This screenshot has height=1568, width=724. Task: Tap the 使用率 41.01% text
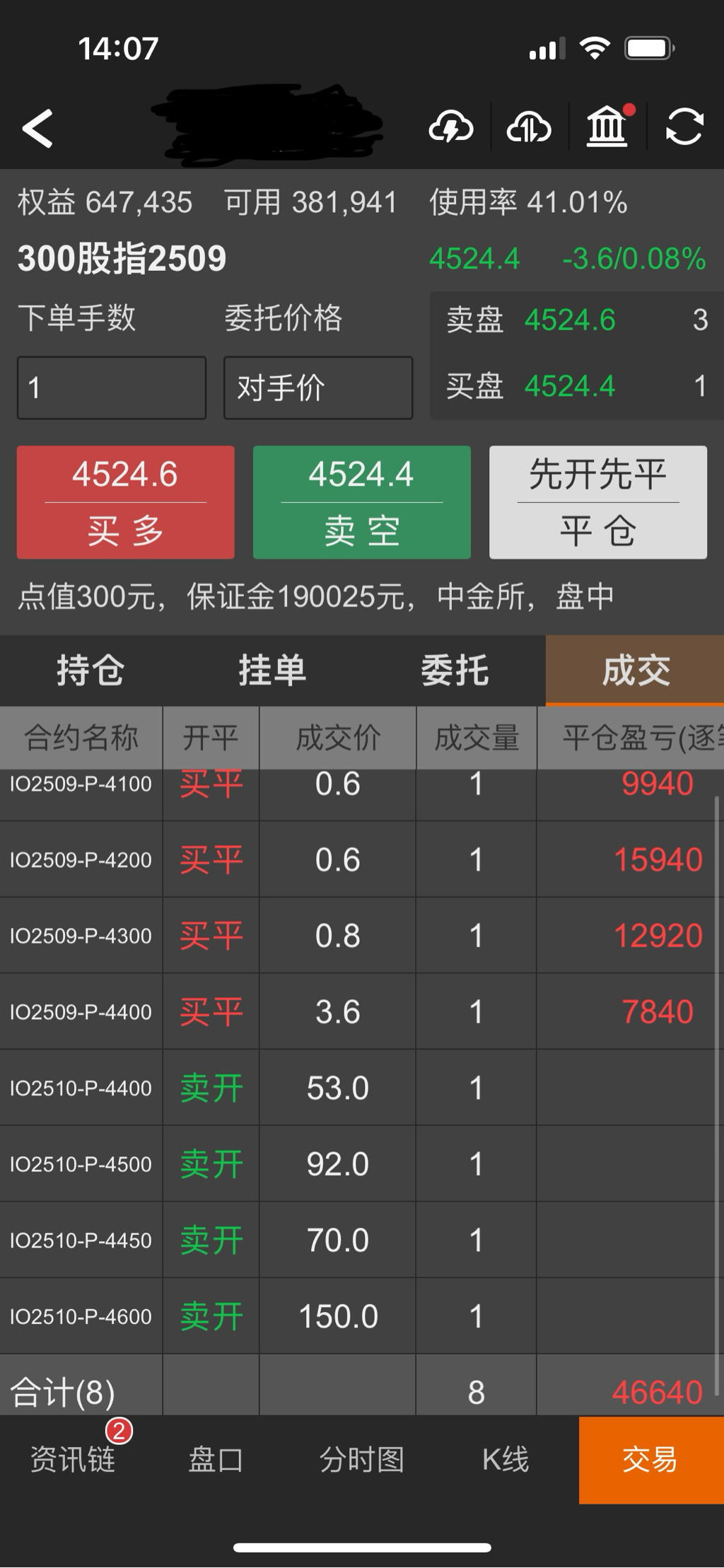click(x=528, y=203)
